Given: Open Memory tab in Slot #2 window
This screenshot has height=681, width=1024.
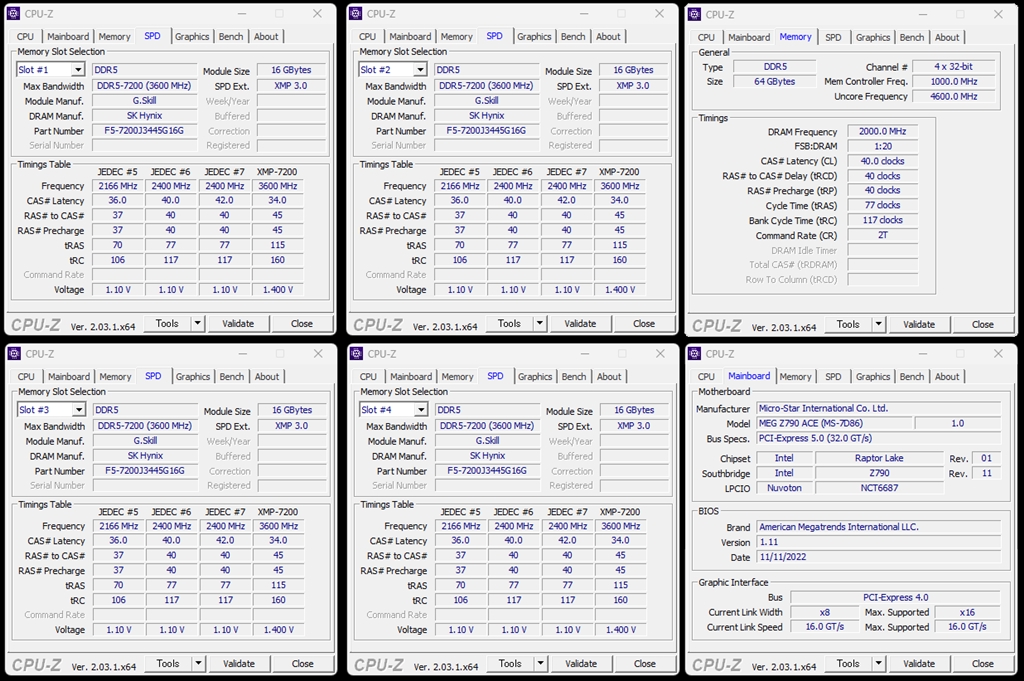Looking at the screenshot, I should click(456, 37).
